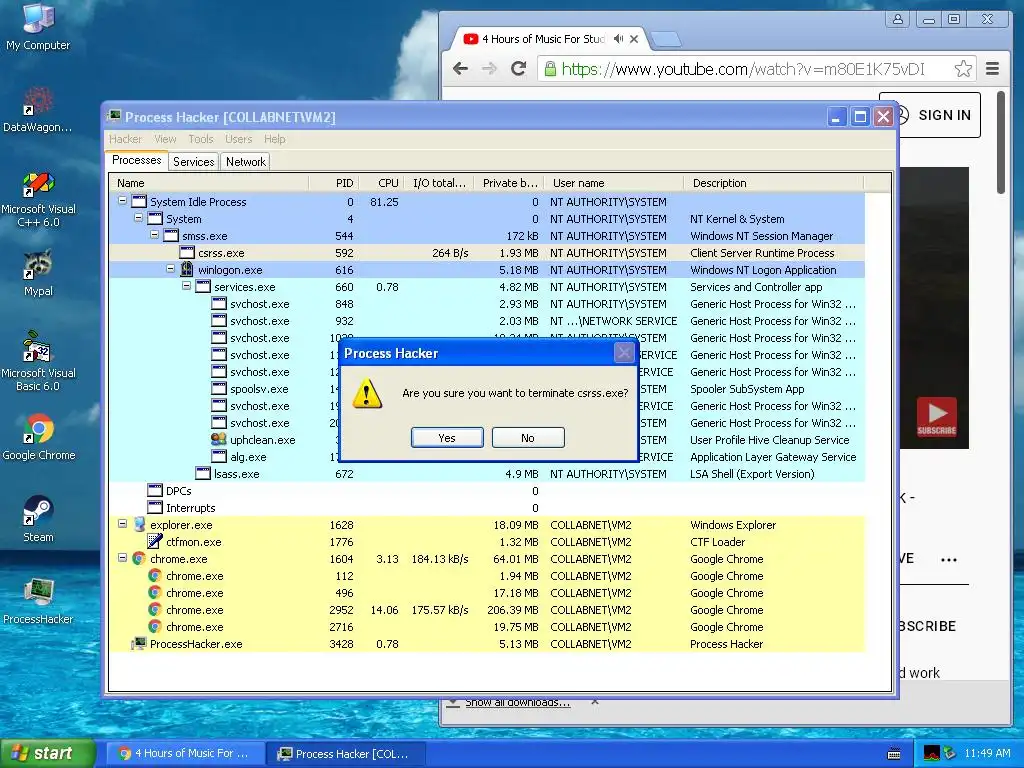Image resolution: width=1024 pixels, height=768 pixels.
Task: Open the Tools menu
Action: tap(200, 139)
